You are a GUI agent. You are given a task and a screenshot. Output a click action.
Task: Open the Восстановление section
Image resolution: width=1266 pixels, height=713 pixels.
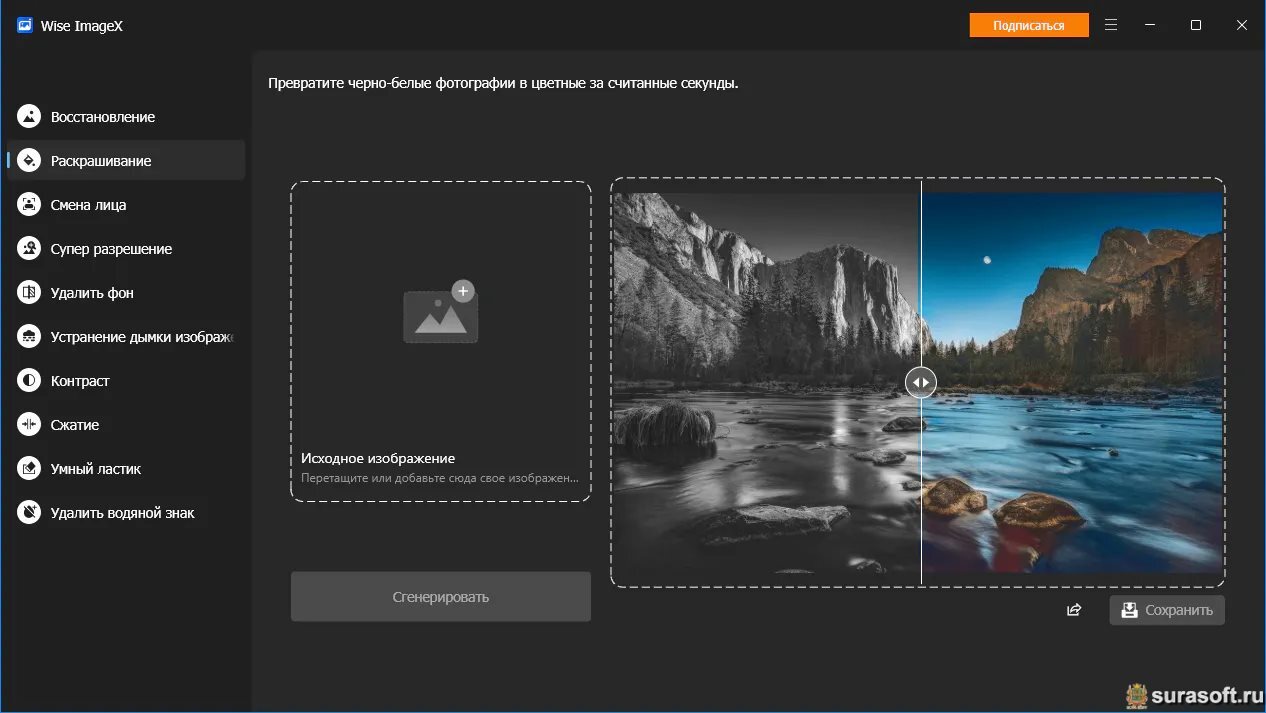tap(126, 116)
